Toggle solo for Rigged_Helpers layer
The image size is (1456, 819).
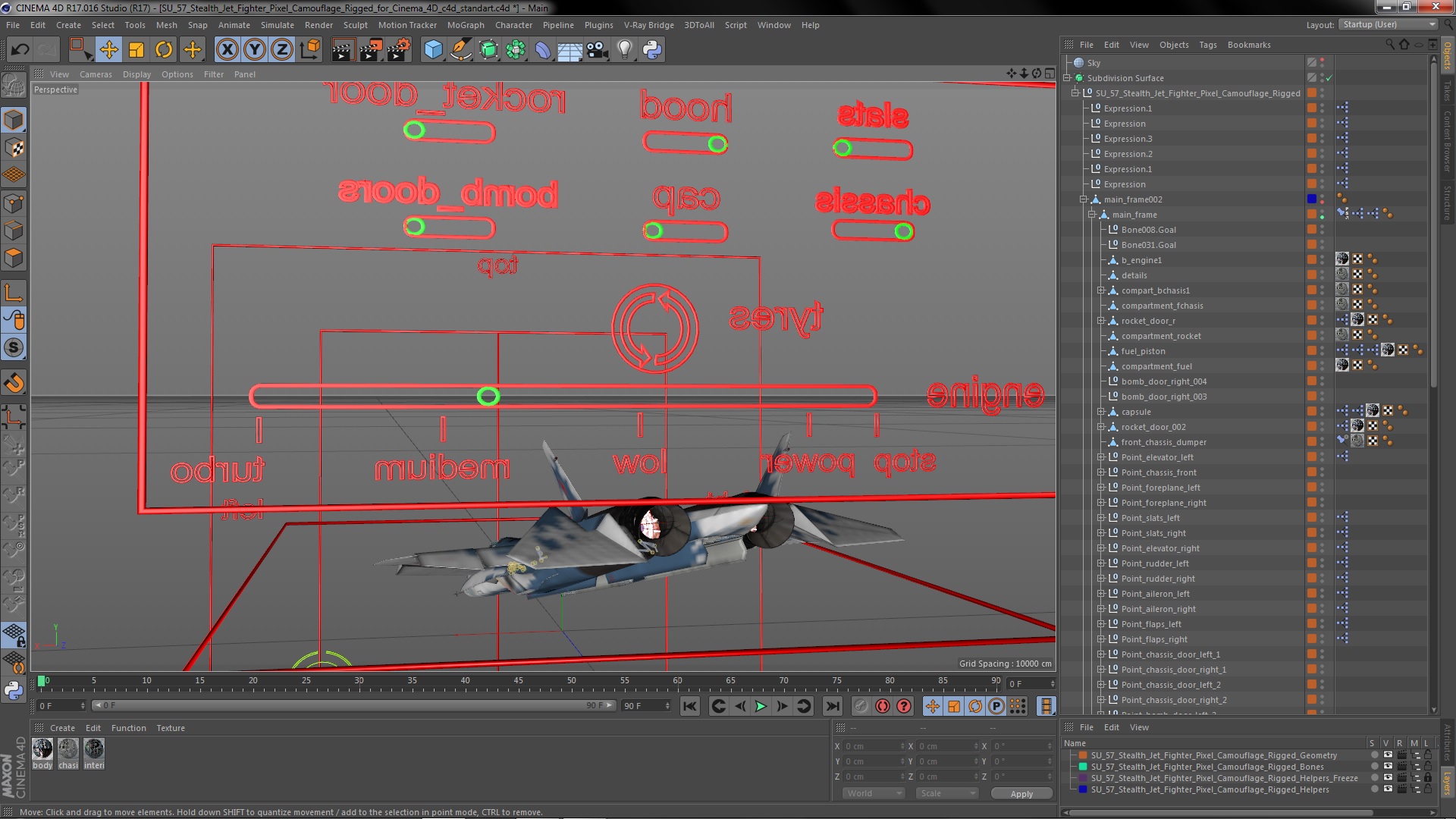pos(1374,789)
